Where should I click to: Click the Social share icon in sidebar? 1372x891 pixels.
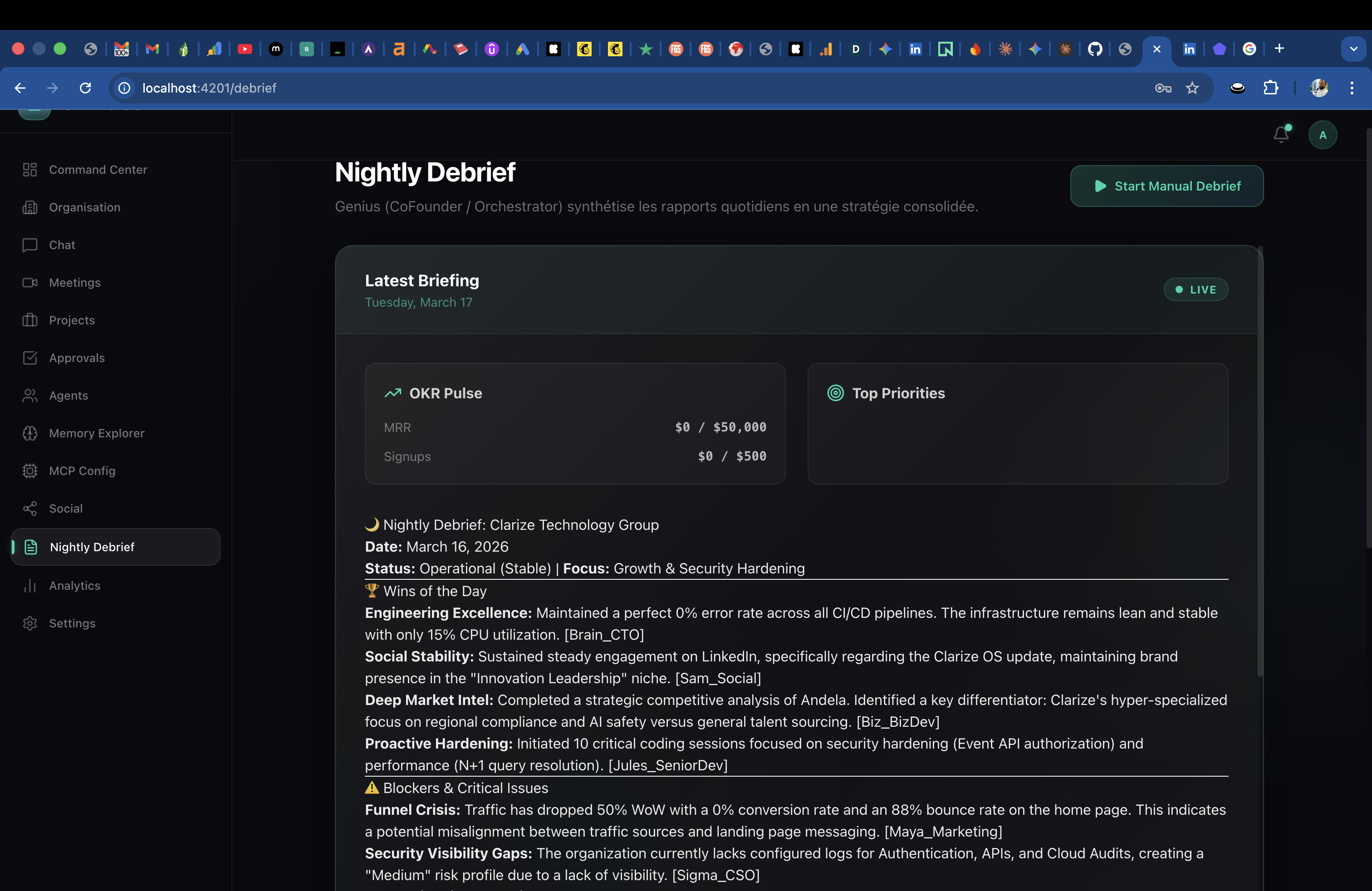pyautogui.click(x=30, y=508)
